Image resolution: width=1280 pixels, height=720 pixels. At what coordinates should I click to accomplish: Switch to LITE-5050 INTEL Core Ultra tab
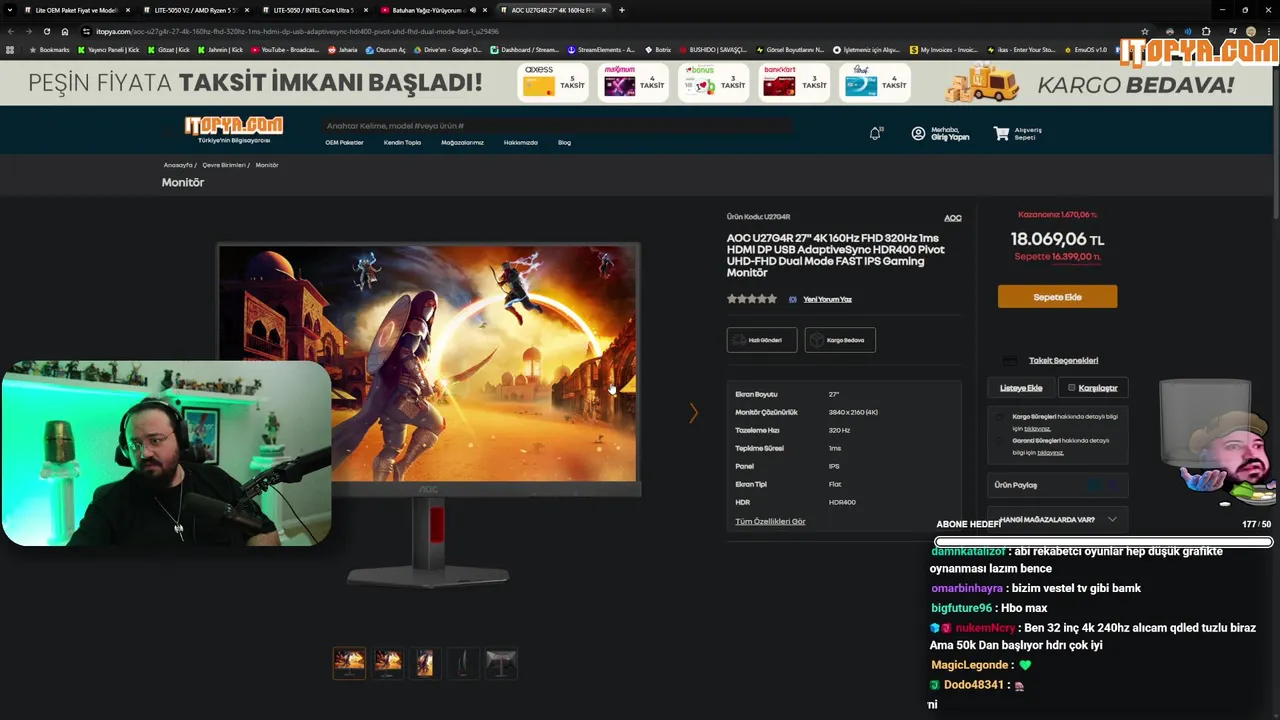(314, 10)
